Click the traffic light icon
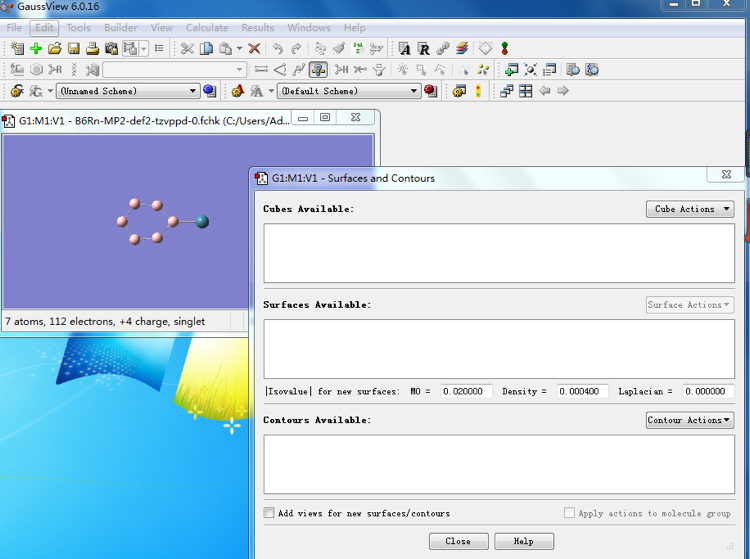This screenshot has width=750, height=559. coord(478,91)
